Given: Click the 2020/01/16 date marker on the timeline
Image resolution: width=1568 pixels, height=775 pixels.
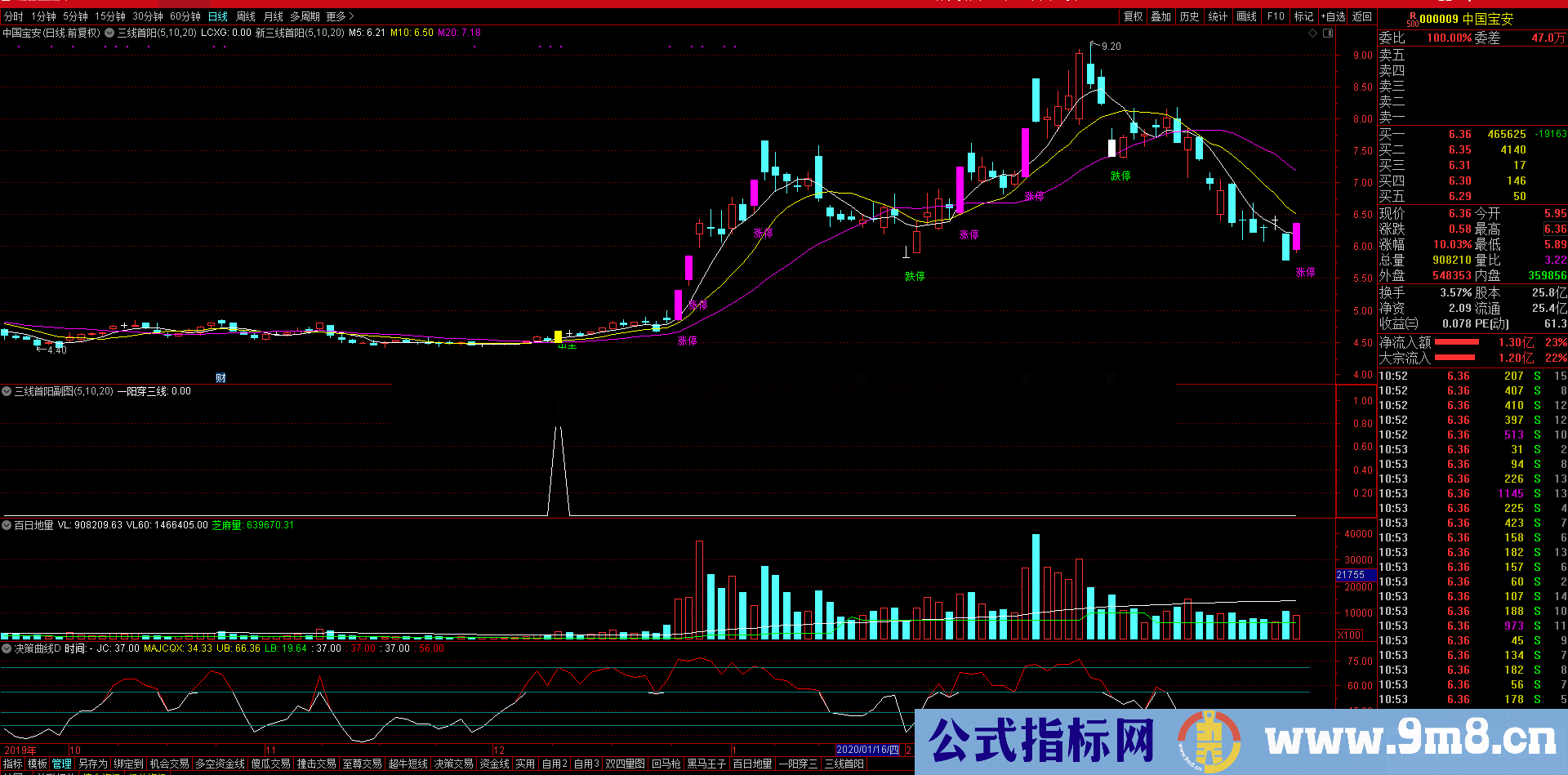Looking at the screenshot, I should (868, 750).
